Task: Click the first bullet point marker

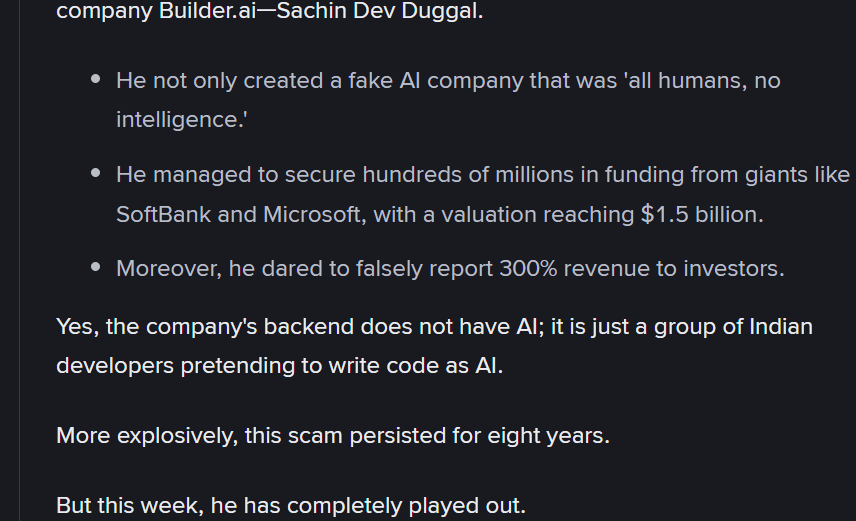Action: [96, 79]
